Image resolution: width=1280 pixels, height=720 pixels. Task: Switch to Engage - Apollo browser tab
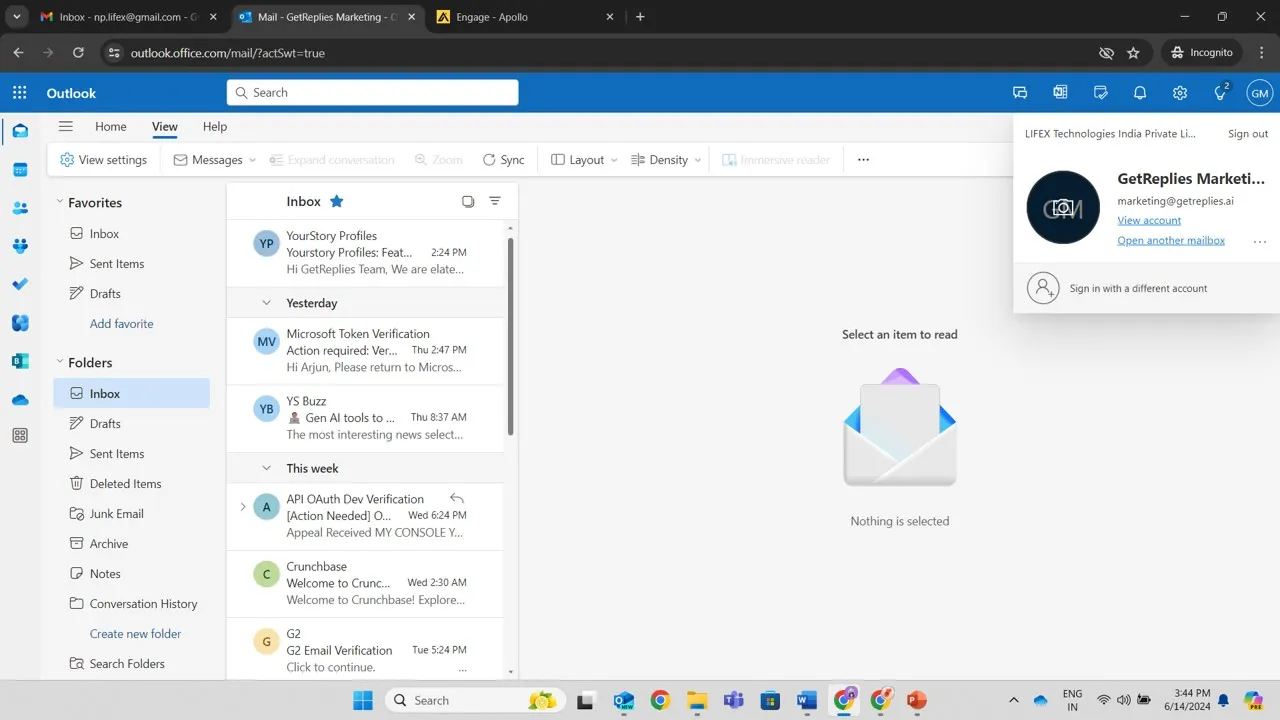coord(526,17)
